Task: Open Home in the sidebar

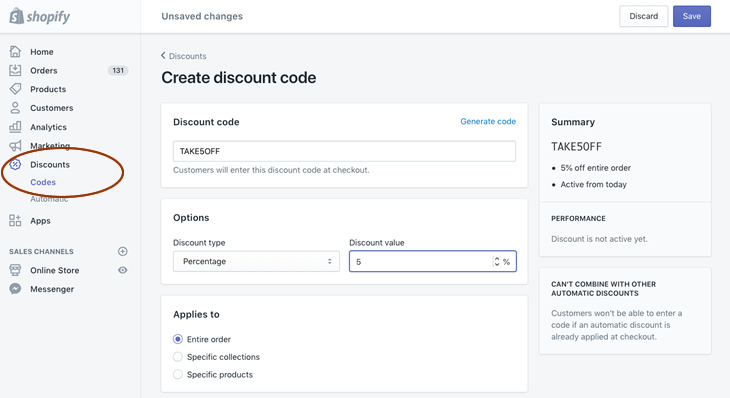Action: point(41,52)
